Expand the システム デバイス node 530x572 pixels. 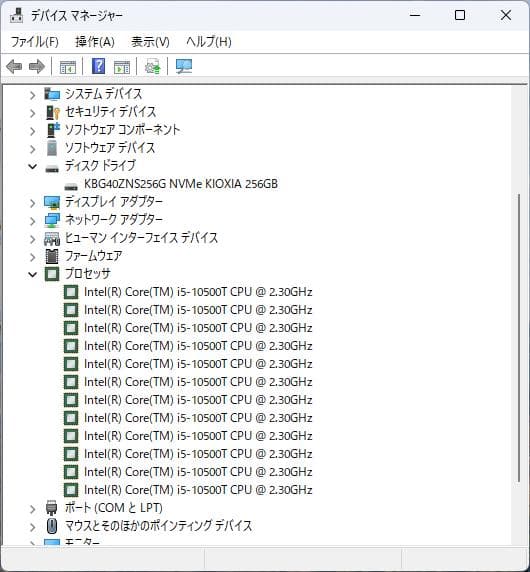[x=32, y=95]
